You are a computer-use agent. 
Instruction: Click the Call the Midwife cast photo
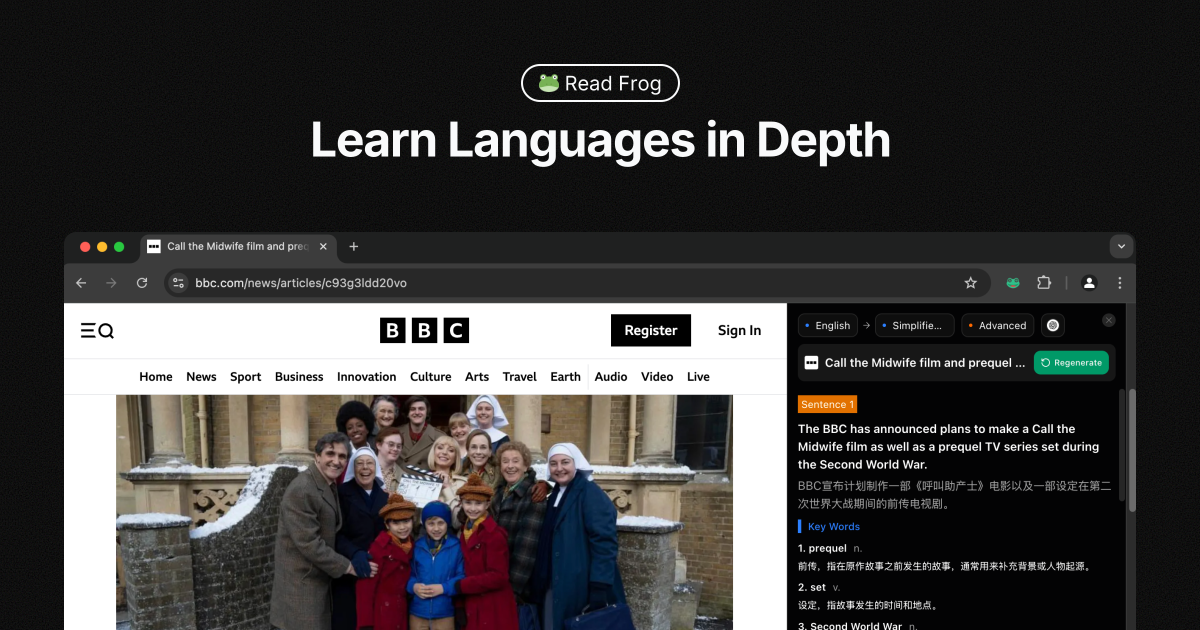coord(424,512)
